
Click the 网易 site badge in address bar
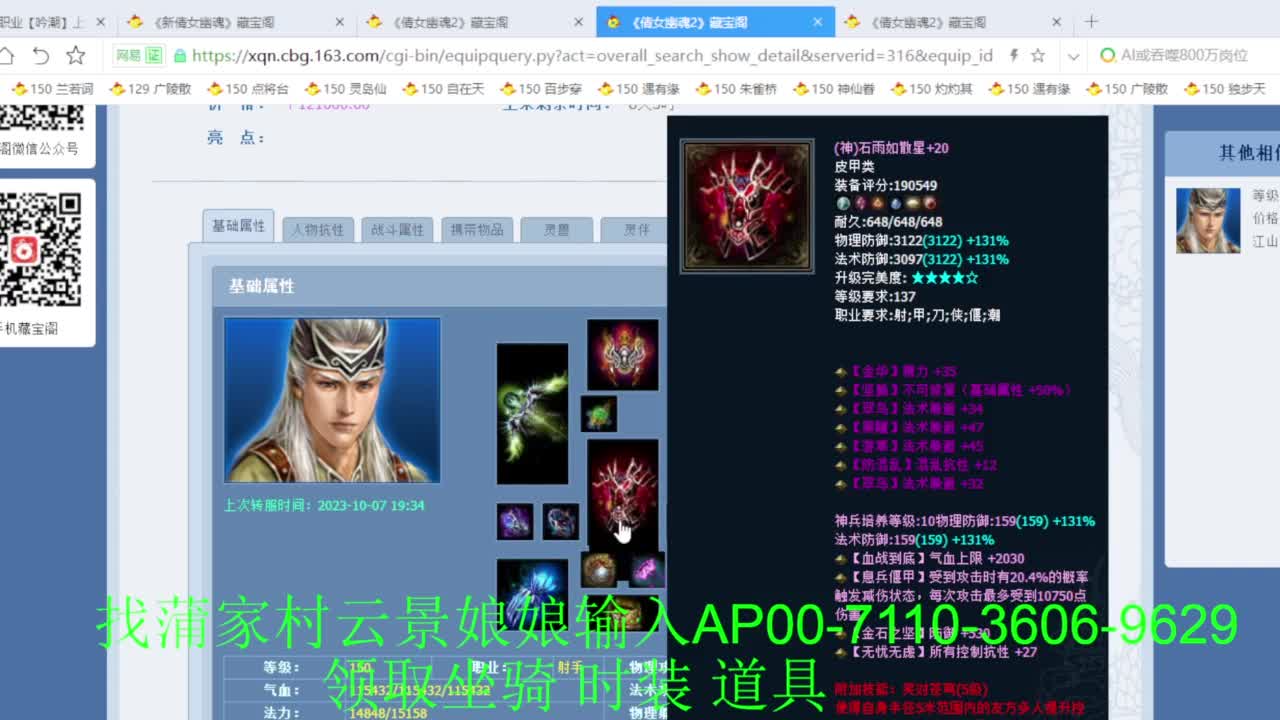[x=138, y=55]
